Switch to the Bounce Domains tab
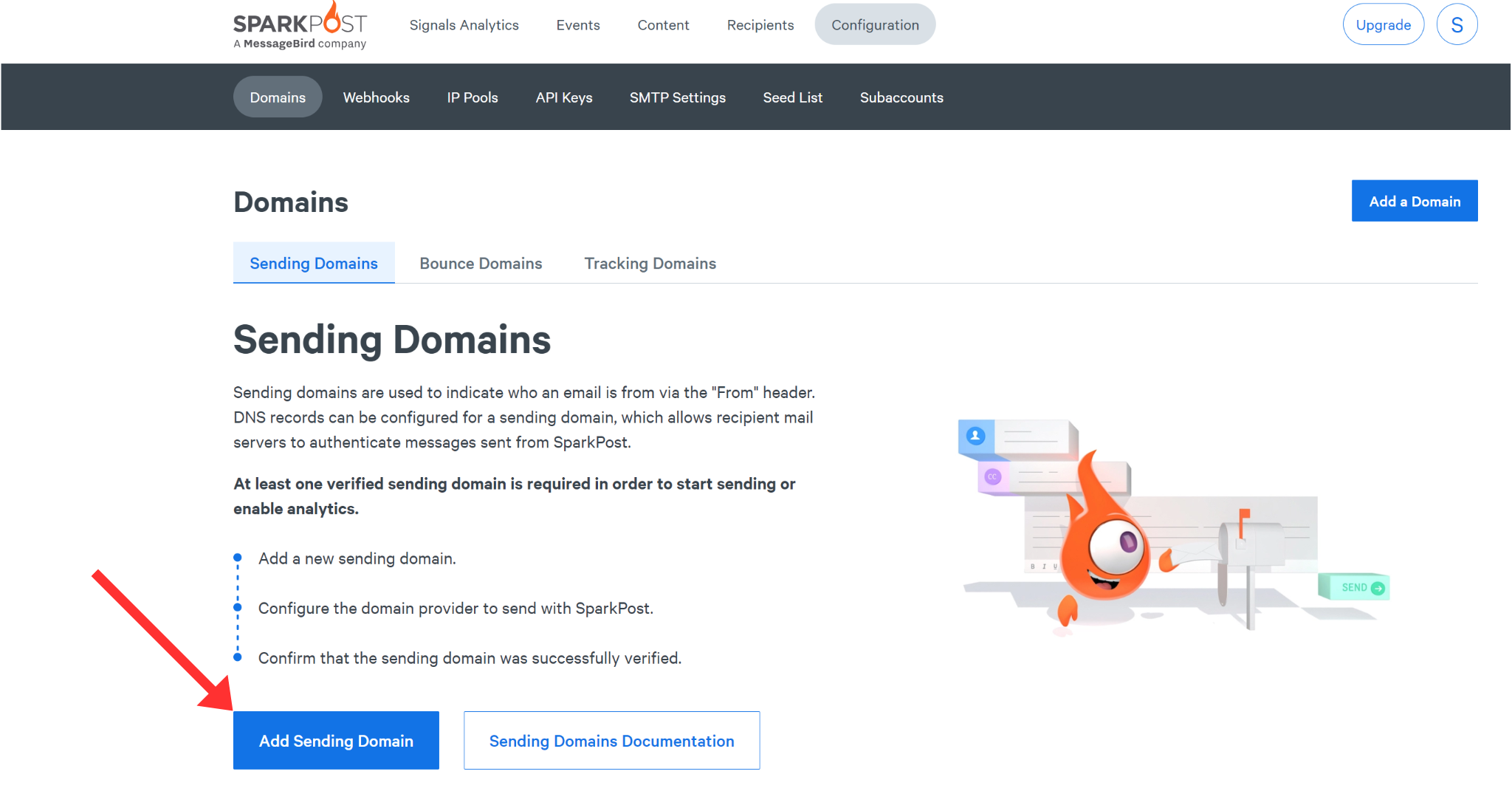The height and width of the screenshot is (791, 1512). 481,263
